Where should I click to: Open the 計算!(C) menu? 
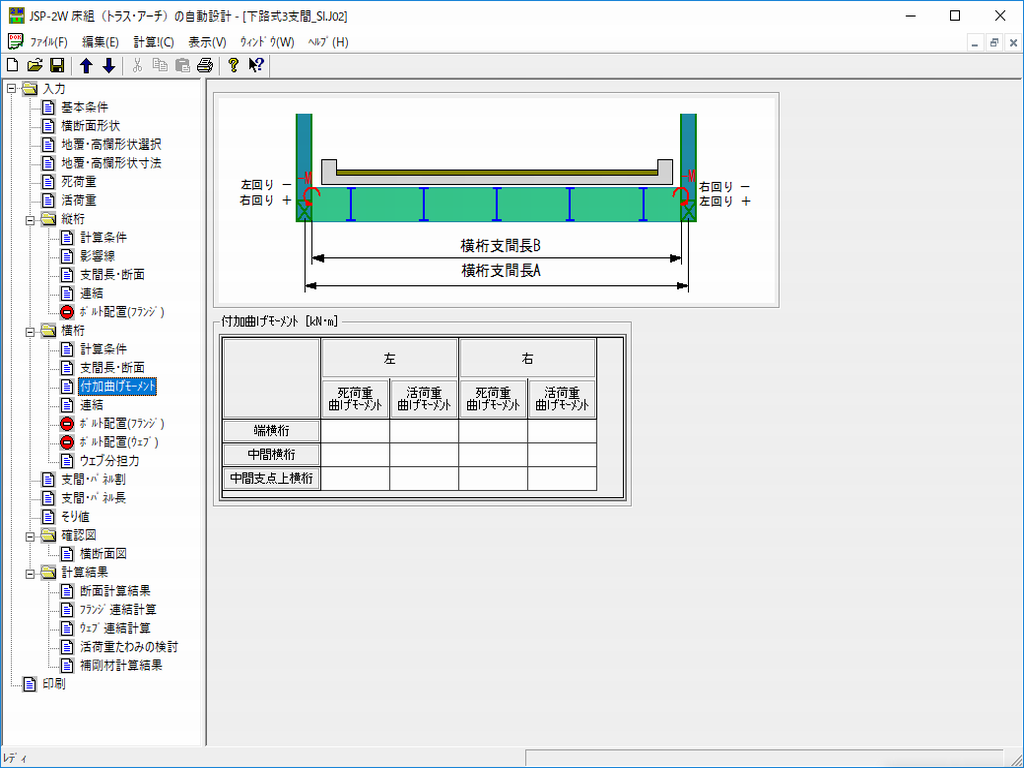coord(153,42)
